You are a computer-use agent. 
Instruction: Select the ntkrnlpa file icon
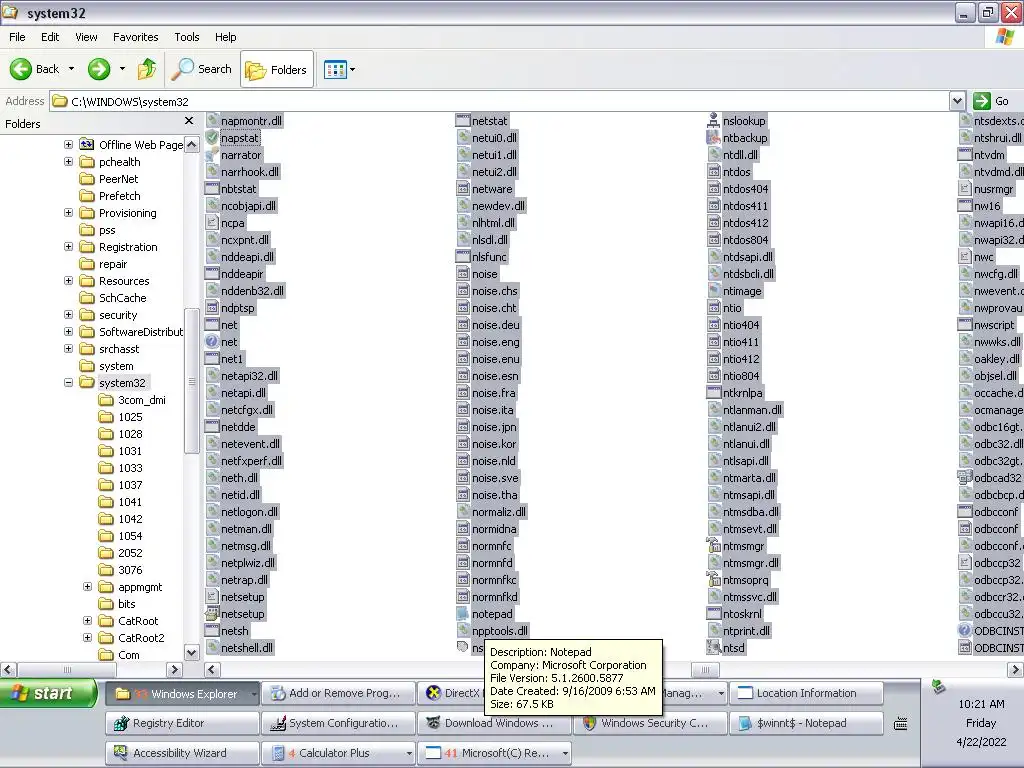[713, 392]
